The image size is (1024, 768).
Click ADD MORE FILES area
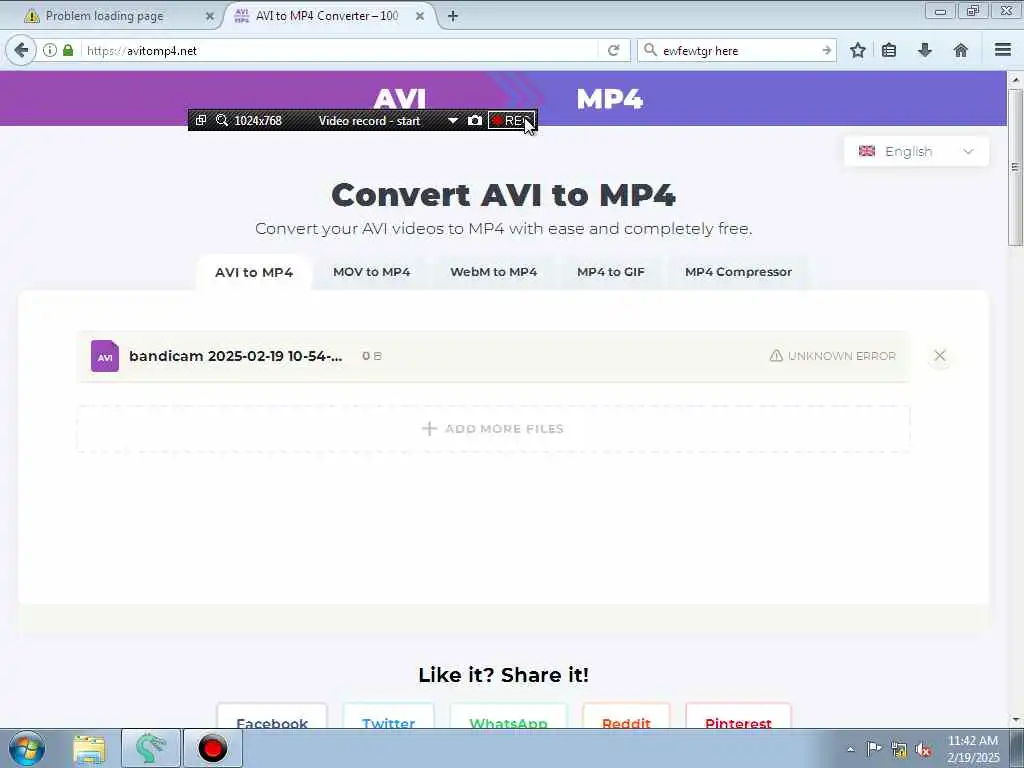(493, 428)
